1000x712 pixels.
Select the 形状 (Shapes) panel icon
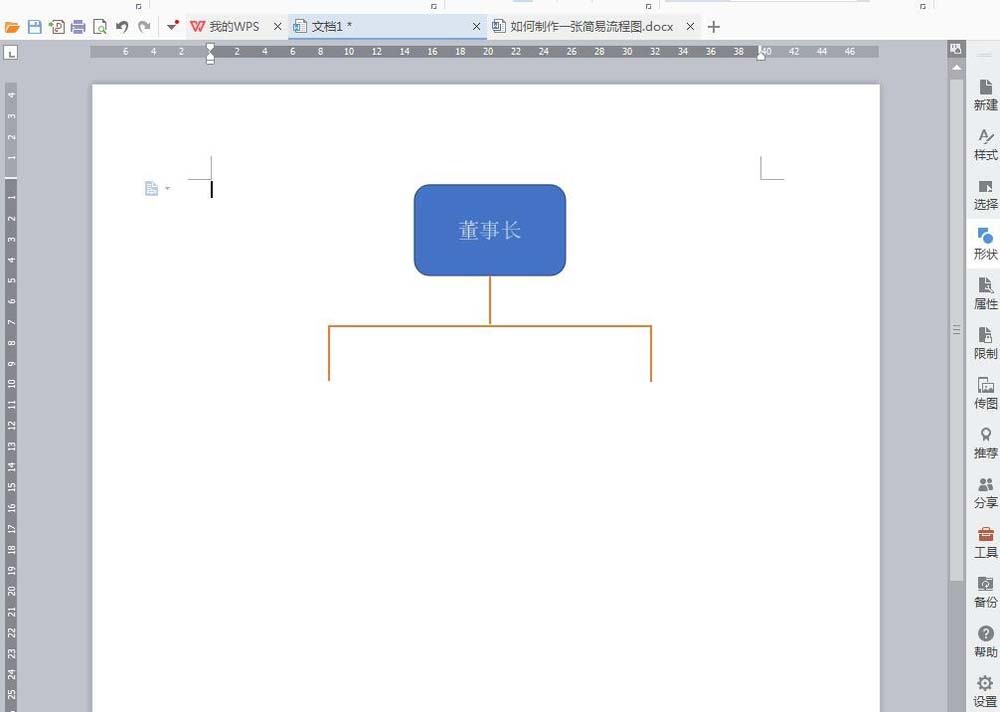click(x=984, y=244)
